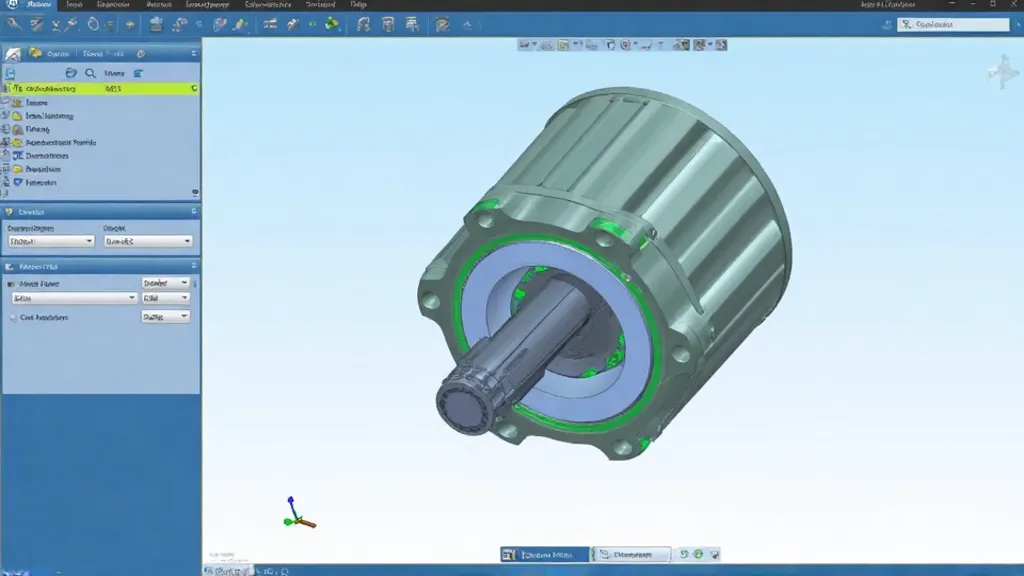
Task: Click the round clock-like icon in the panel header
Action: 140,54
